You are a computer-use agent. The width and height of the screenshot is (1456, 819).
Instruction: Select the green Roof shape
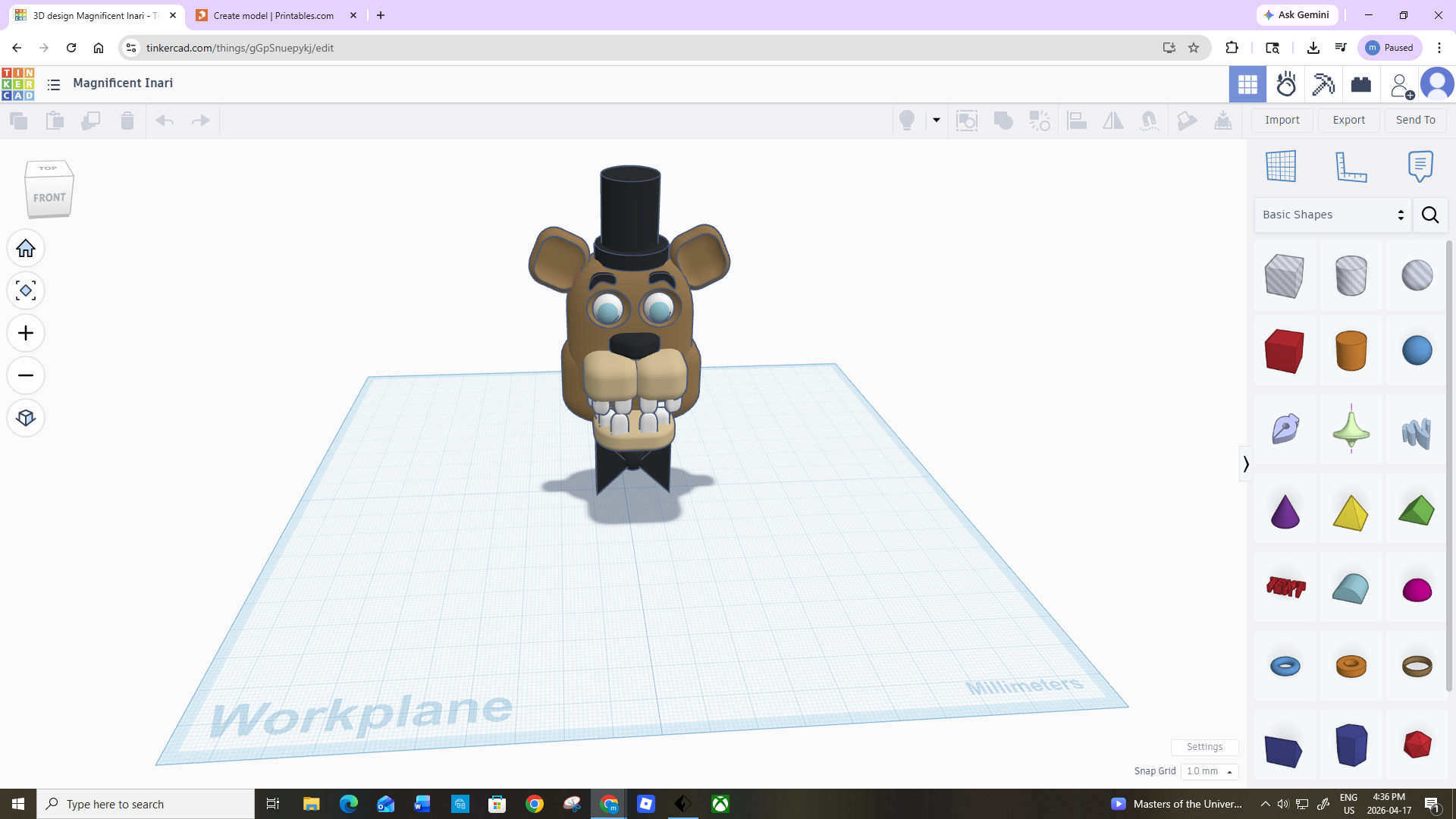pos(1417,511)
